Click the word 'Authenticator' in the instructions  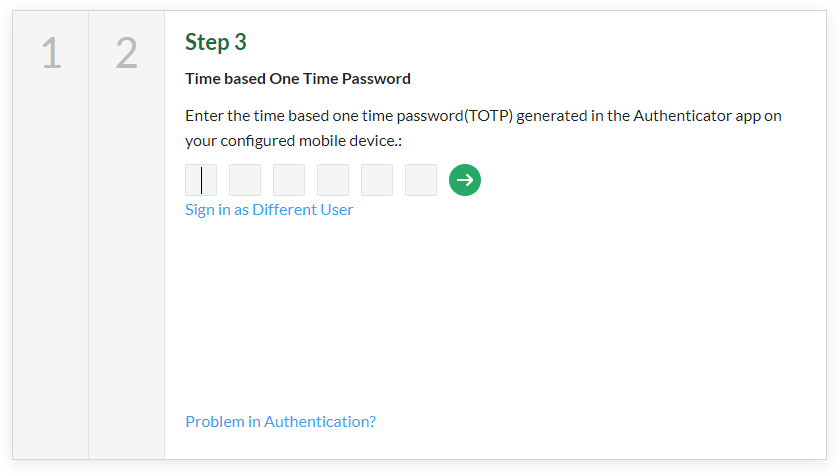[680, 116]
